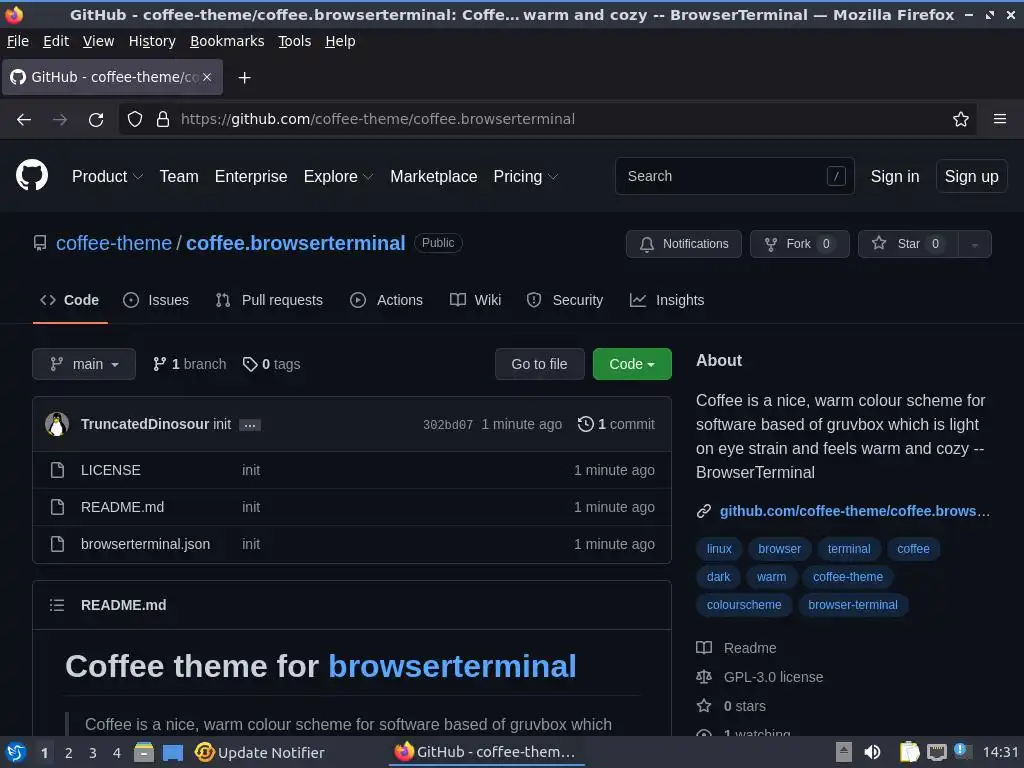Bookmark page with the star icon

pos(961,119)
